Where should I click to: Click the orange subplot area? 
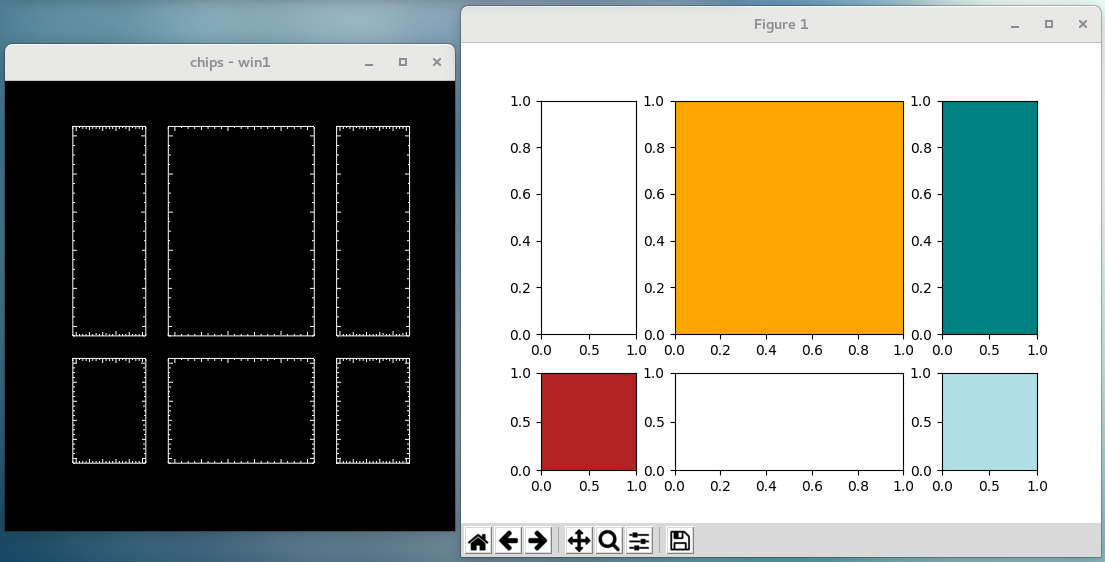point(788,217)
